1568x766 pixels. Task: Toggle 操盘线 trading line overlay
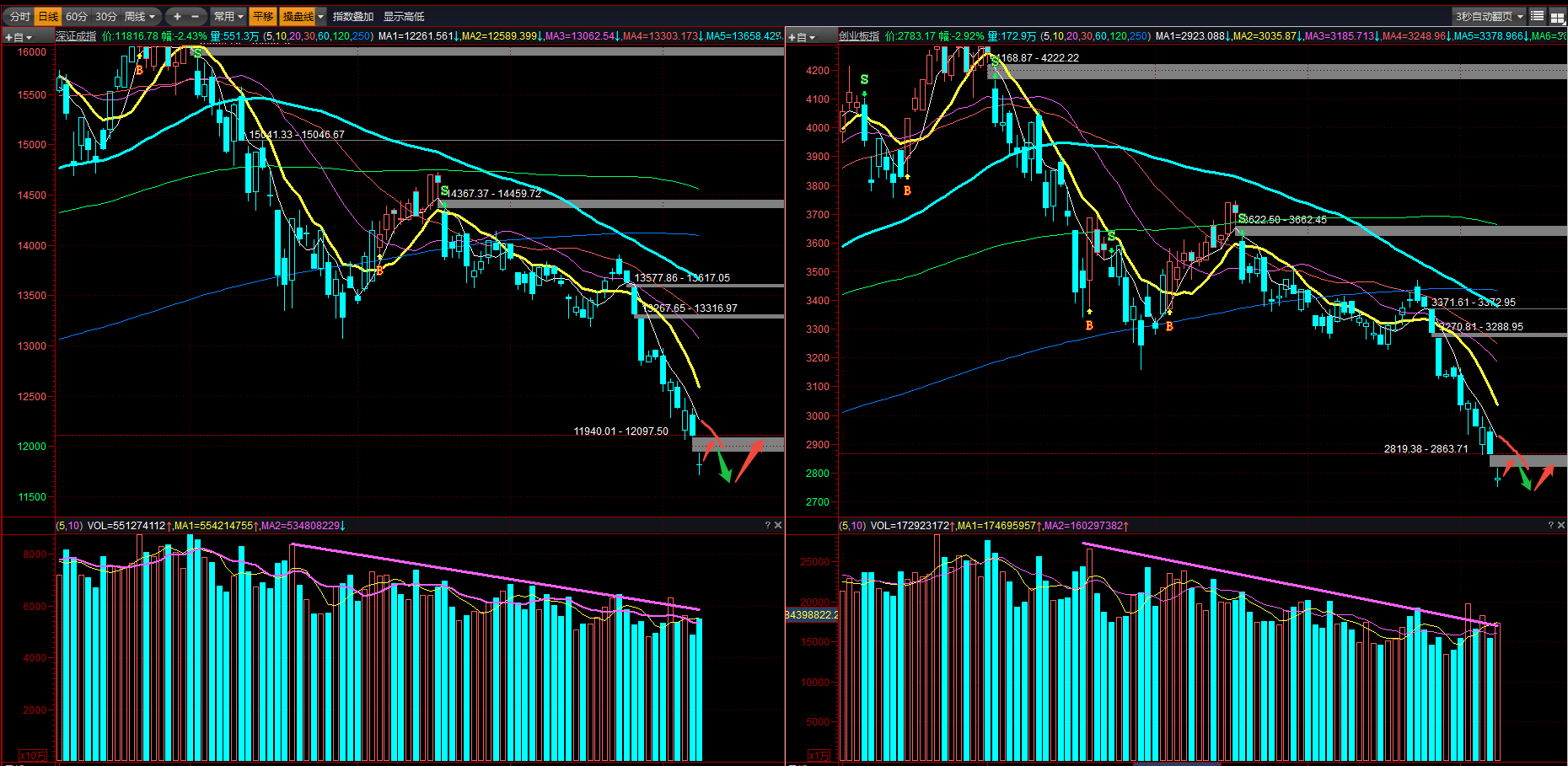298,16
